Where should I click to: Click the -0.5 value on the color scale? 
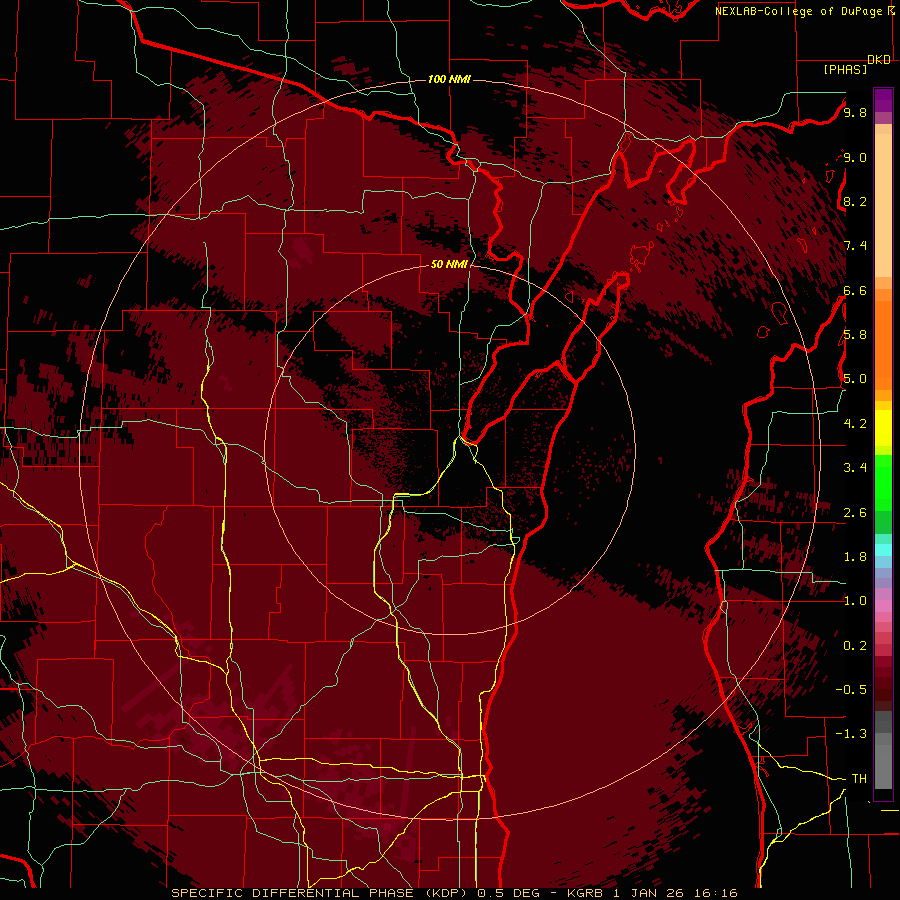coord(851,690)
